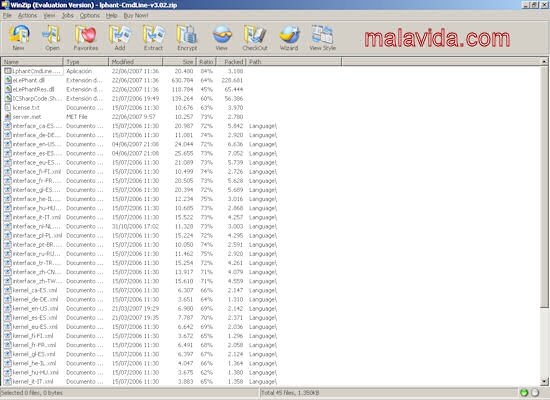Click the View Style toolbar icon
550x400 pixels.
coord(322,34)
